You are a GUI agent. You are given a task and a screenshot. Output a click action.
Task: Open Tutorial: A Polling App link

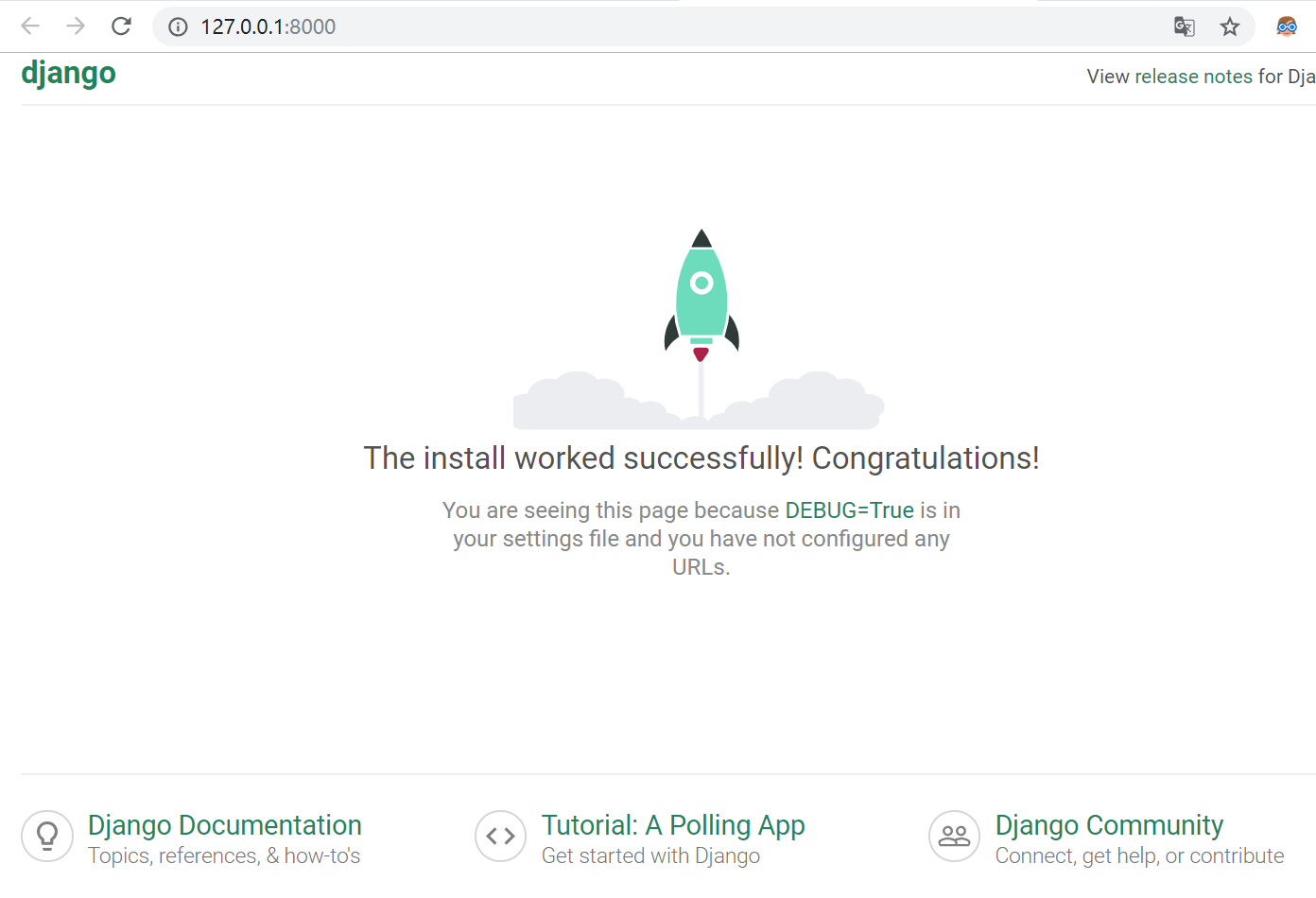coord(673,825)
